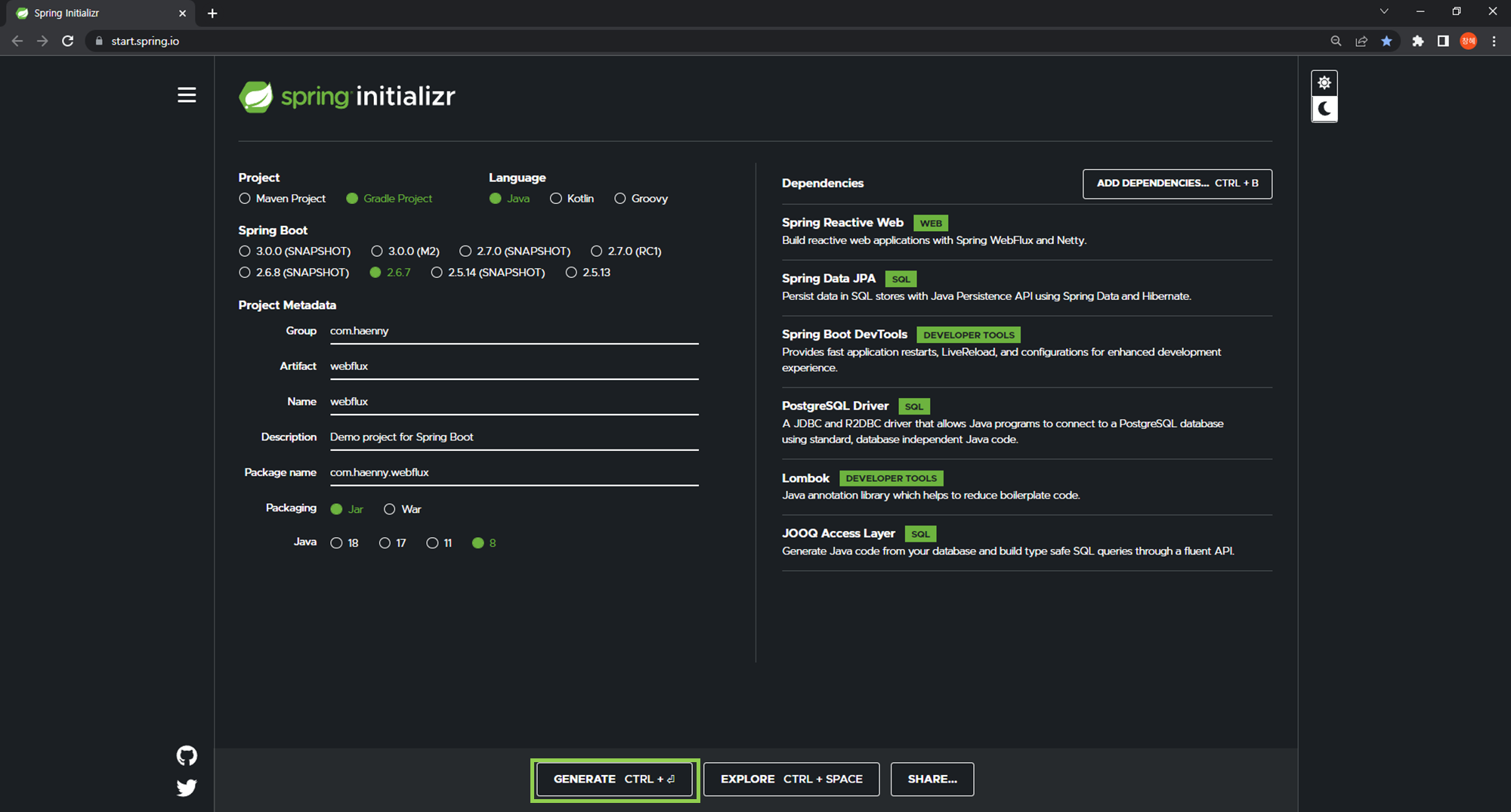Open the browser extensions puzzle icon
The height and width of the screenshot is (812, 1511).
[x=1418, y=41]
